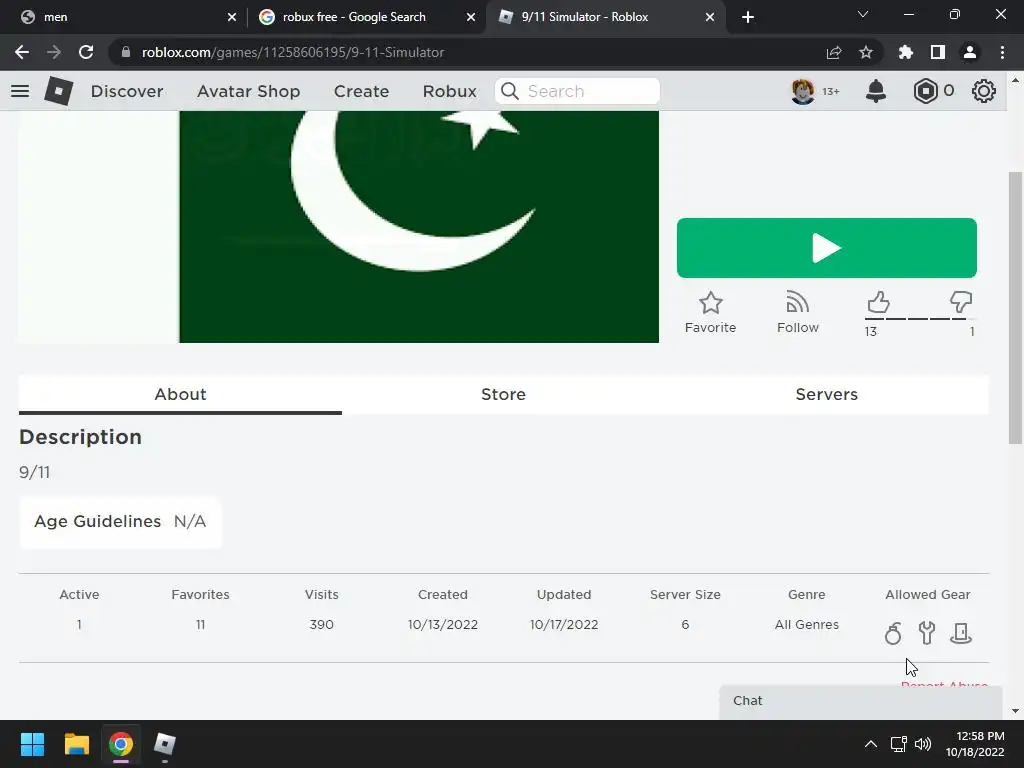Close the 9/11 Simulator browser tab
This screenshot has height=768, width=1024.
[x=710, y=17]
